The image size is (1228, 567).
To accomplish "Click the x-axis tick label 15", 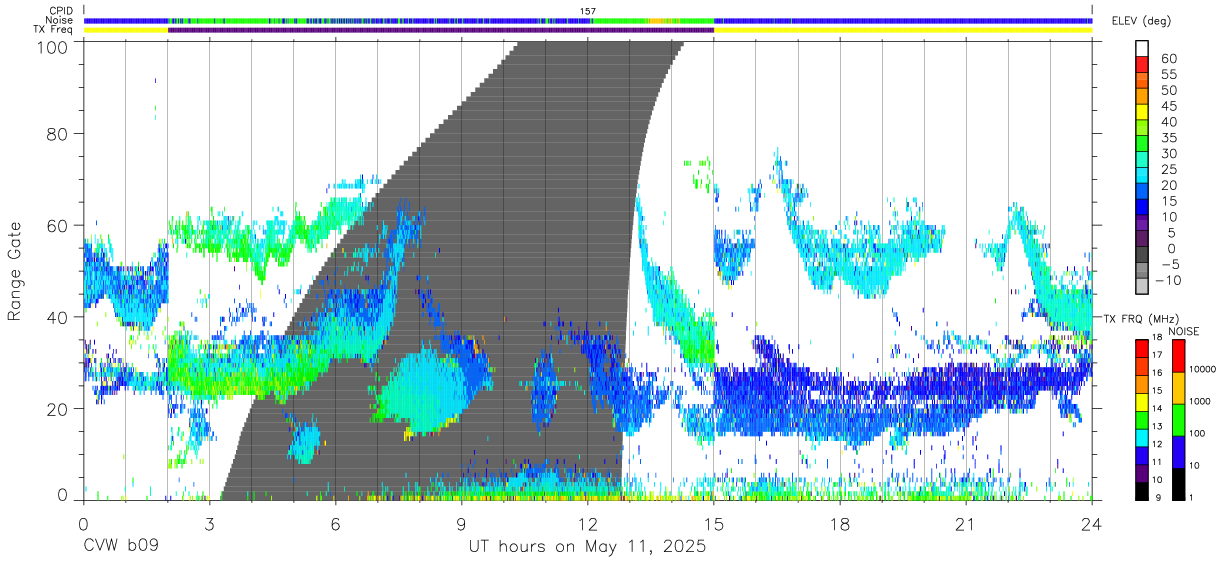I will pos(714,524).
